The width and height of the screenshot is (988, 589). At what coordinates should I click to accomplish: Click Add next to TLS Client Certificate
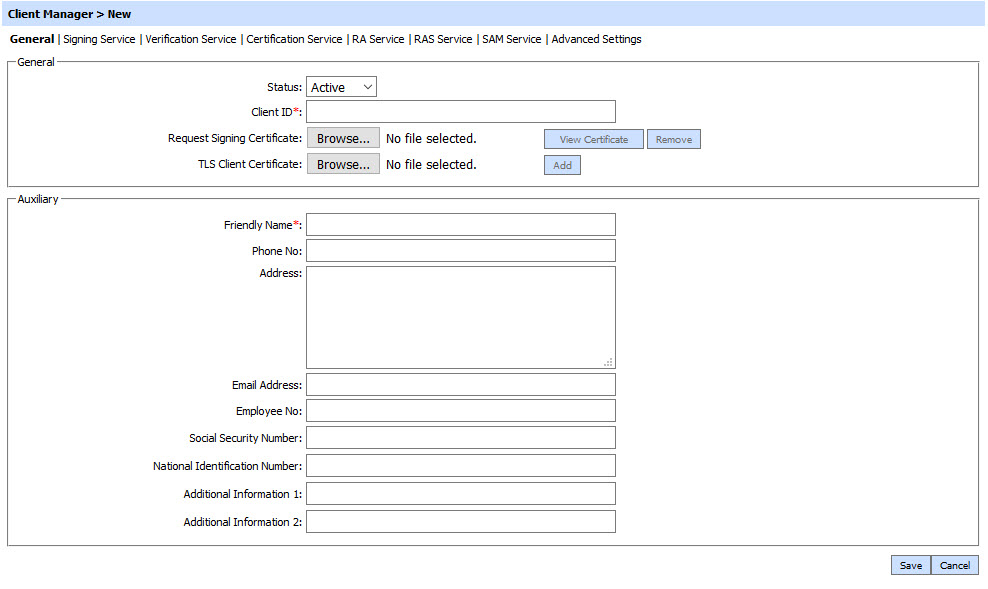(562, 166)
